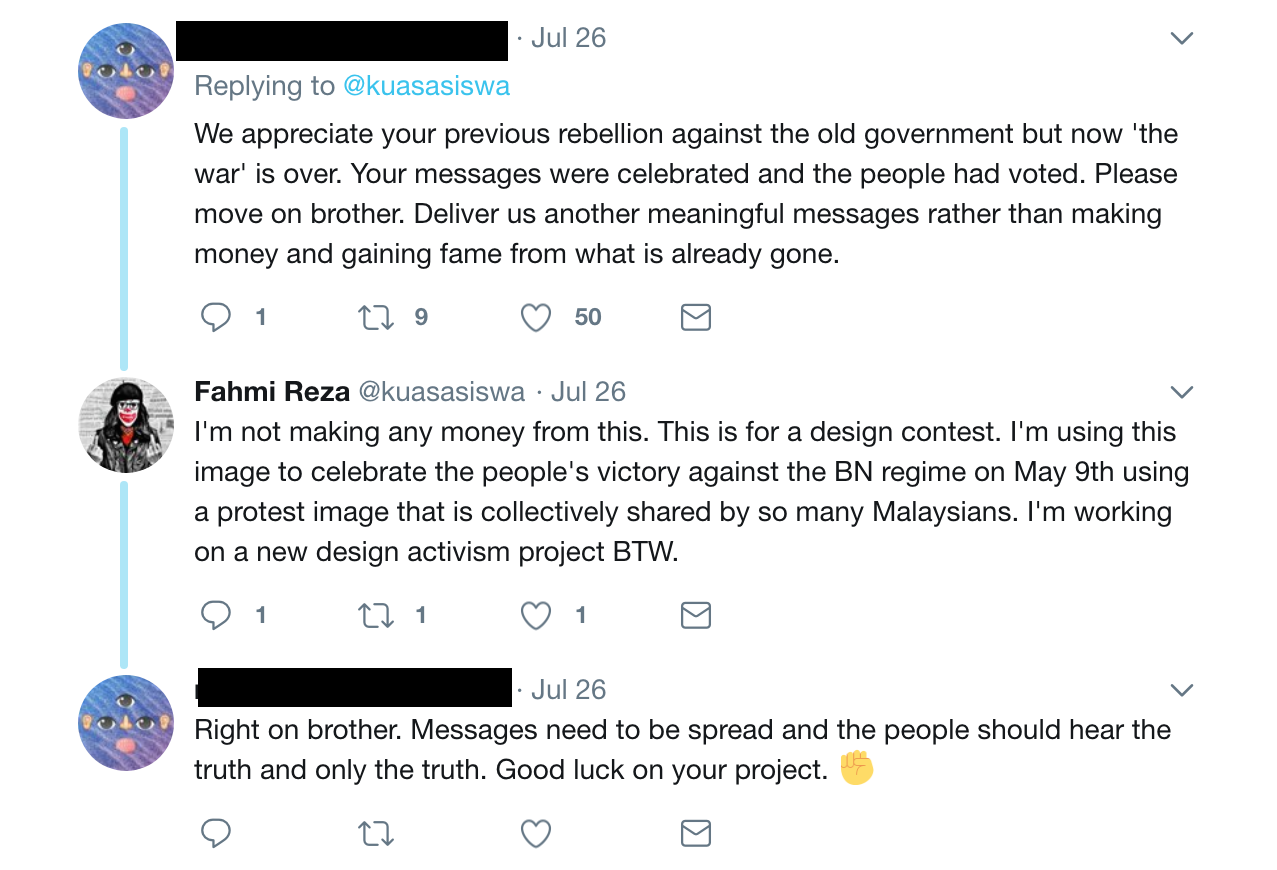Image resolution: width=1277 pixels, height=870 pixels.
Task: Reply to Fahmi Reza's tweet
Action: click(216, 616)
